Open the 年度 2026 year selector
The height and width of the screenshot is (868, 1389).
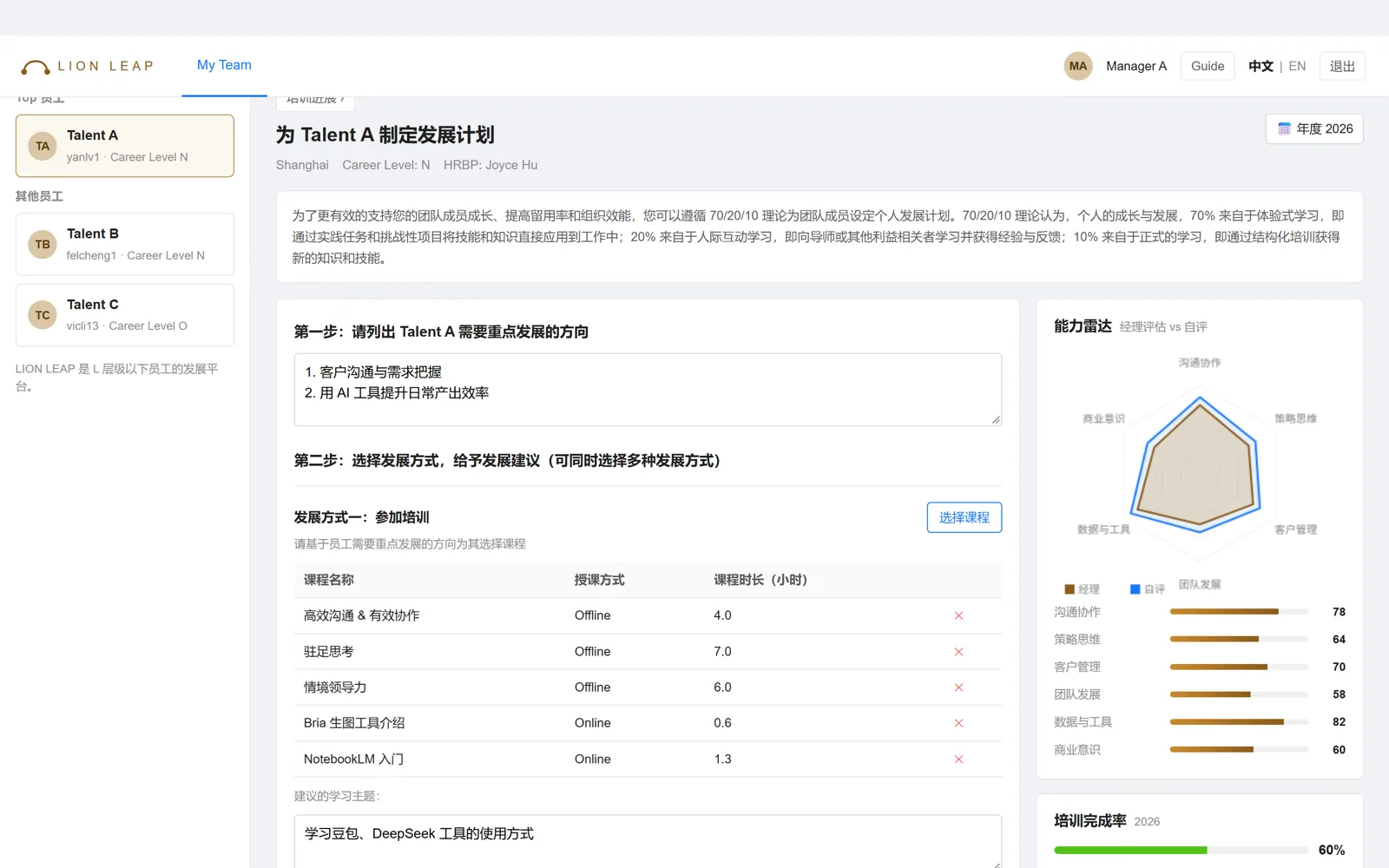tap(1314, 129)
